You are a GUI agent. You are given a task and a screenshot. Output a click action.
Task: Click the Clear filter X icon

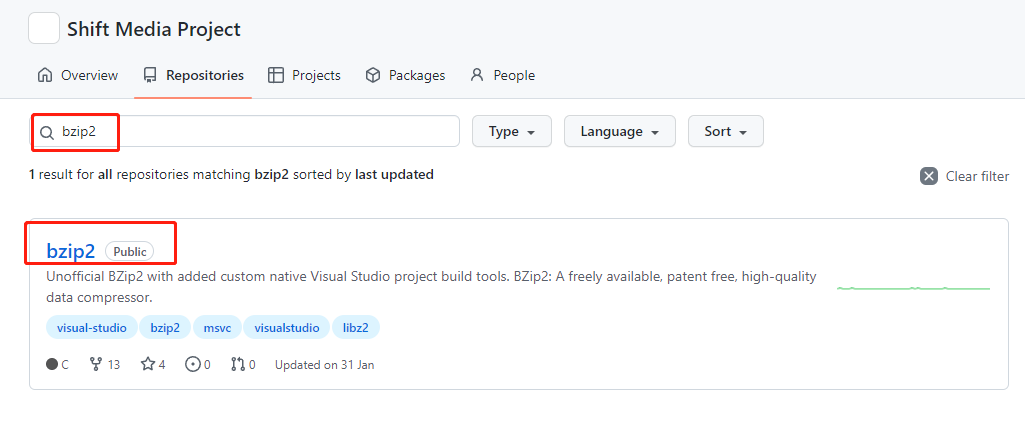(x=929, y=176)
